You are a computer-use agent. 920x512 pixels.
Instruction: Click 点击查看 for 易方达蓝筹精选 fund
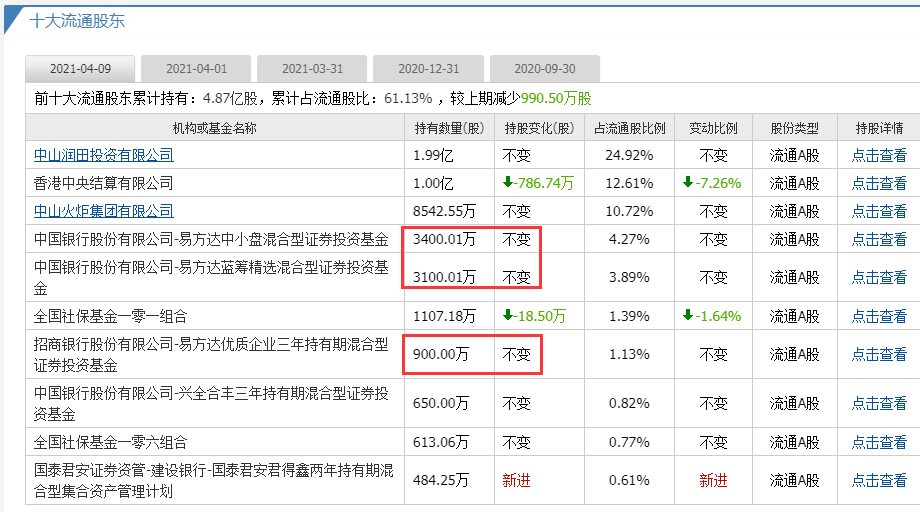879,277
